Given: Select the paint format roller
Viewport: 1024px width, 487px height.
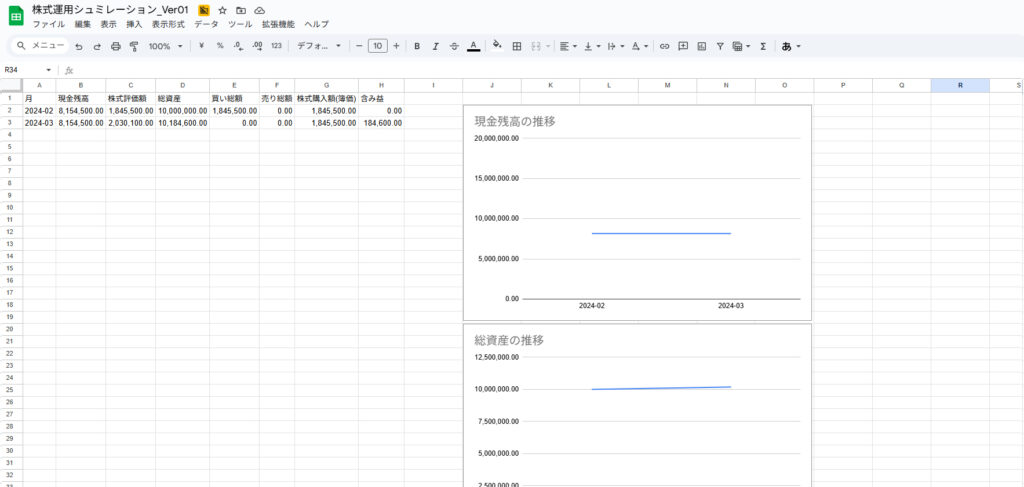Looking at the screenshot, I should pyautogui.click(x=133, y=46).
